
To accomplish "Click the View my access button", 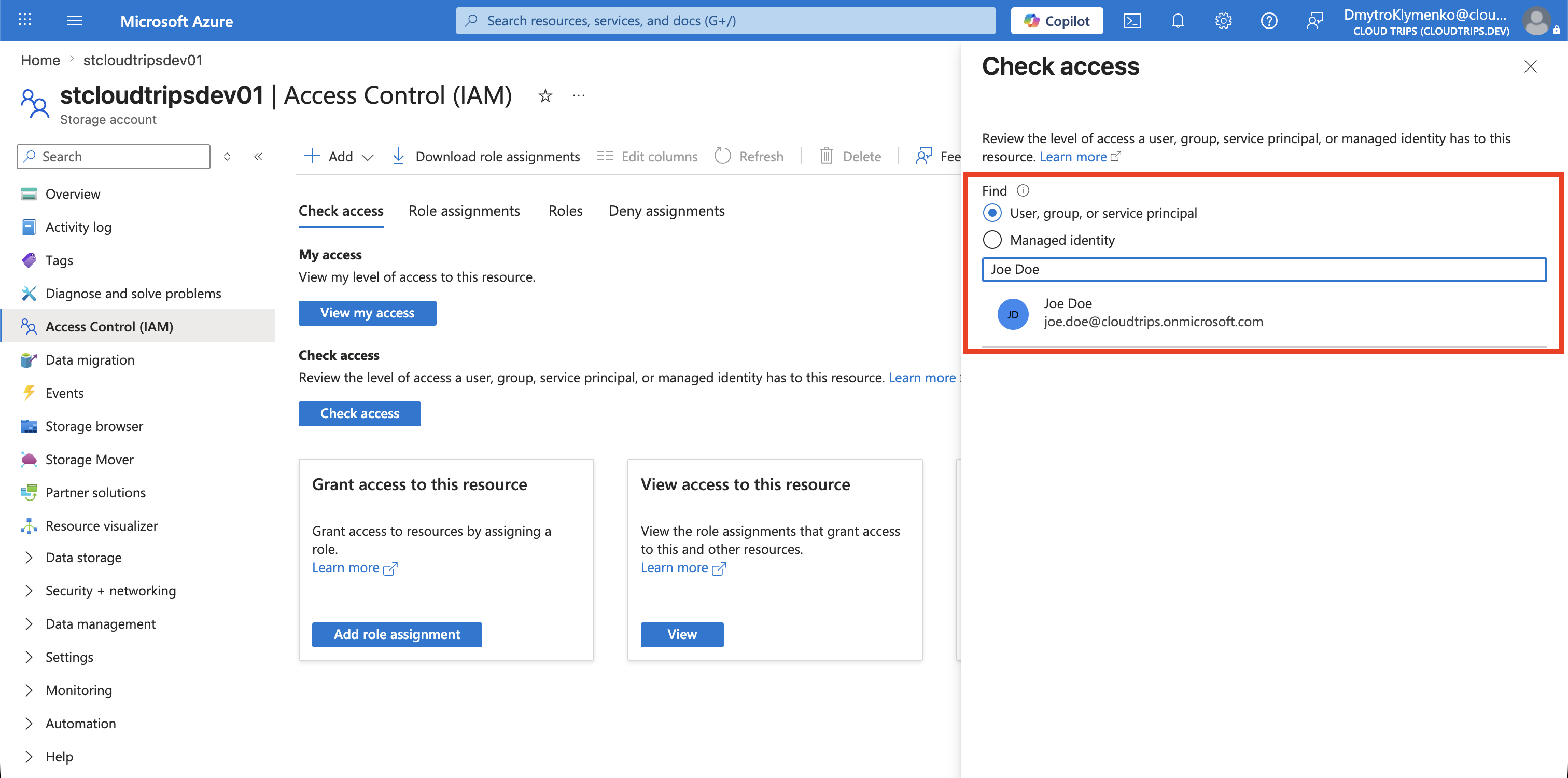I will click(367, 313).
